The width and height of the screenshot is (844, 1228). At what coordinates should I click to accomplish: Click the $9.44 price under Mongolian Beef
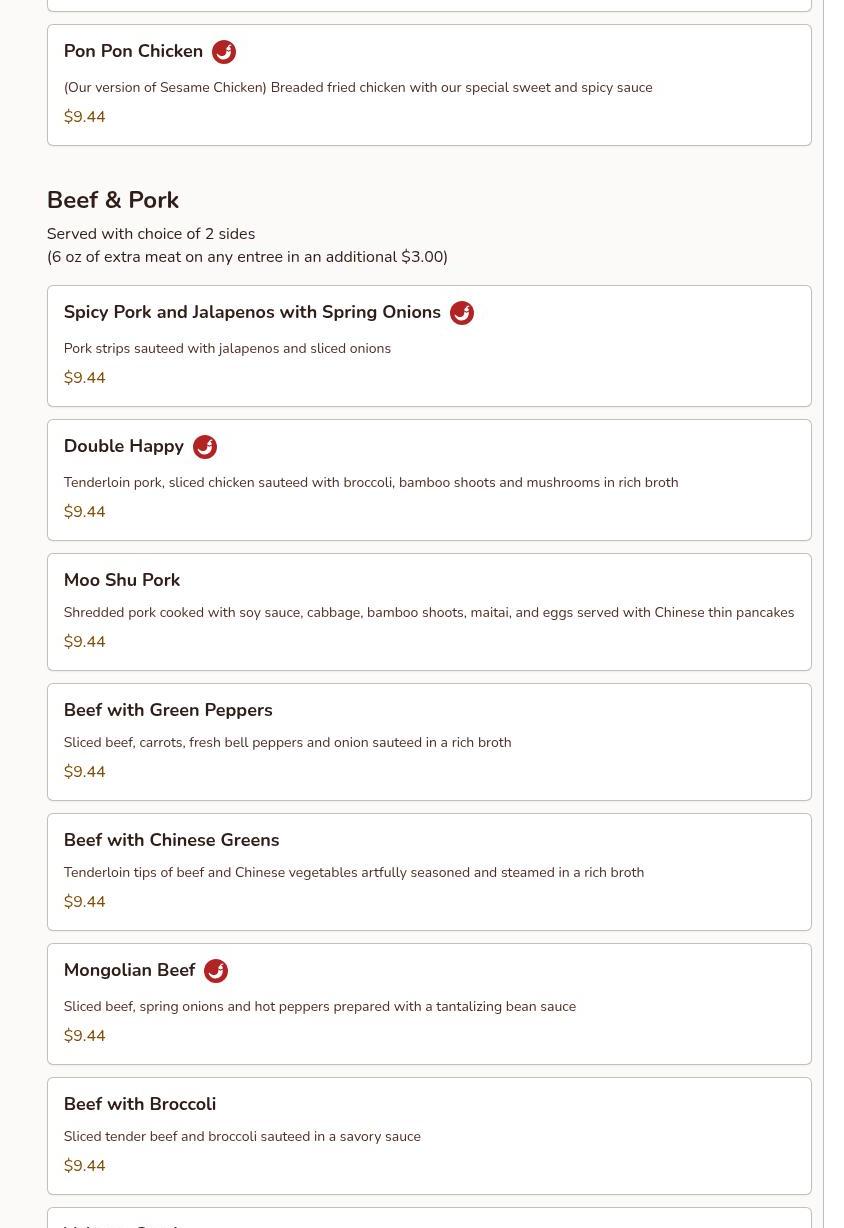click(x=85, y=1036)
